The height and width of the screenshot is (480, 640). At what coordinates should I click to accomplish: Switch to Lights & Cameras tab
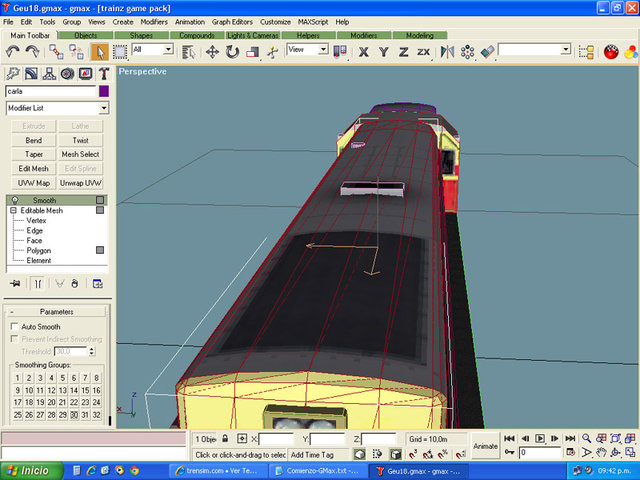(252, 35)
